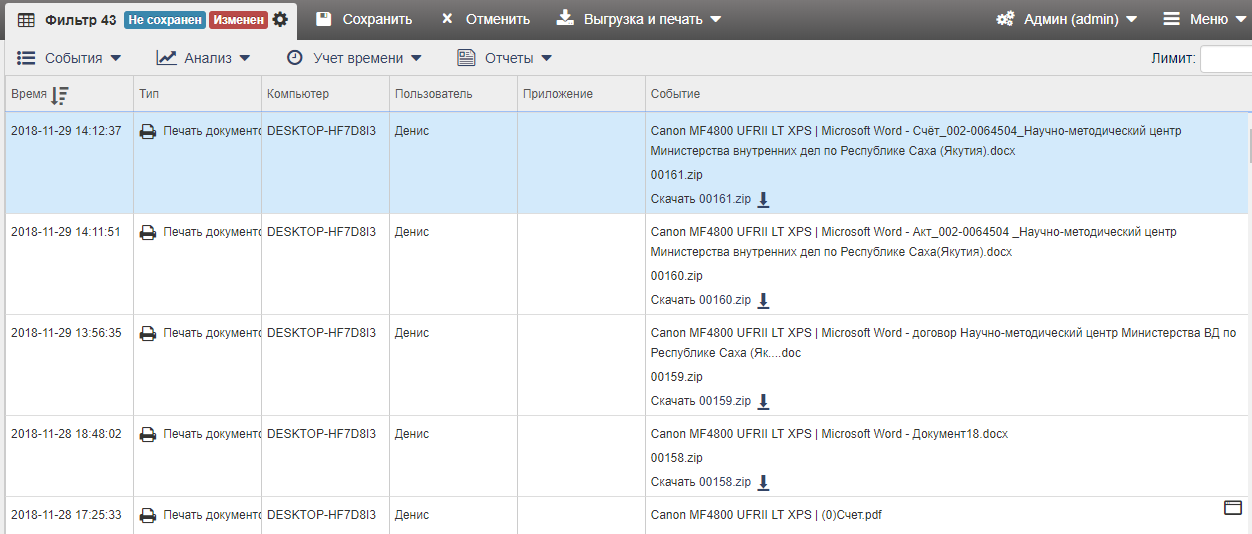Viewport: 1252px width, 534px height.
Task: Open the Учет времени dropdown
Action: pos(354,58)
